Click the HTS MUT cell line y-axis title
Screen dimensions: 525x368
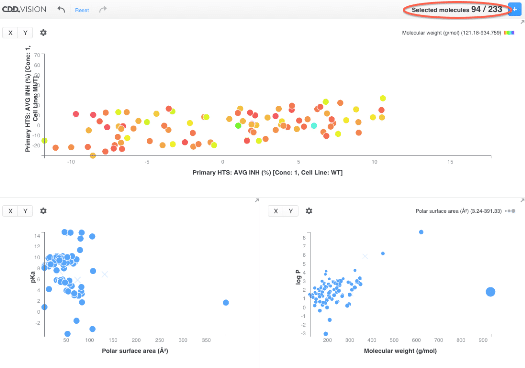(x=31, y=99)
